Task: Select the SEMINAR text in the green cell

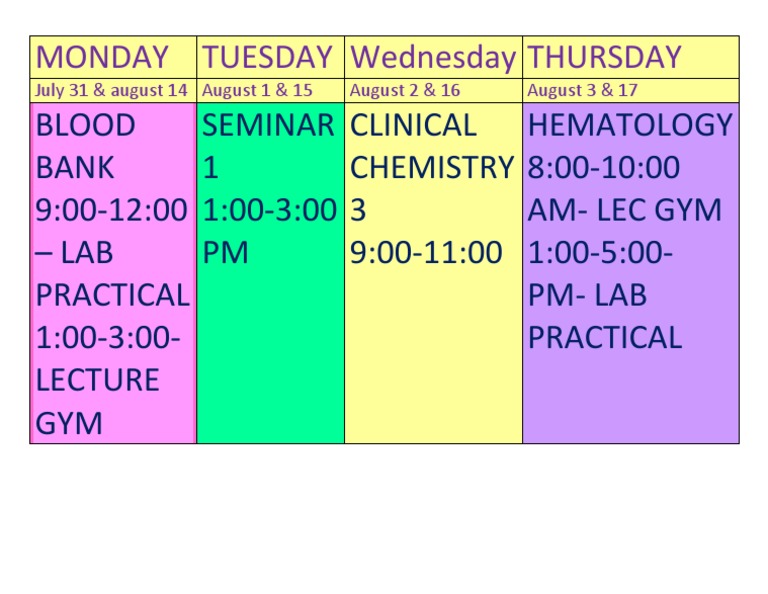Action: (x=268, y=126)
